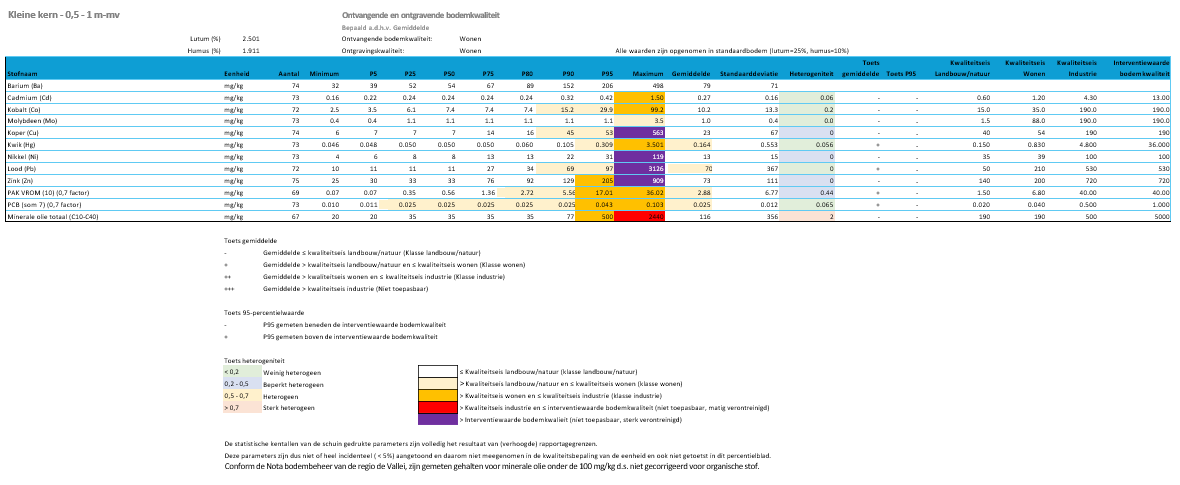
Task: Click the Stofnaam column header
Action: [x=24, y=74]
